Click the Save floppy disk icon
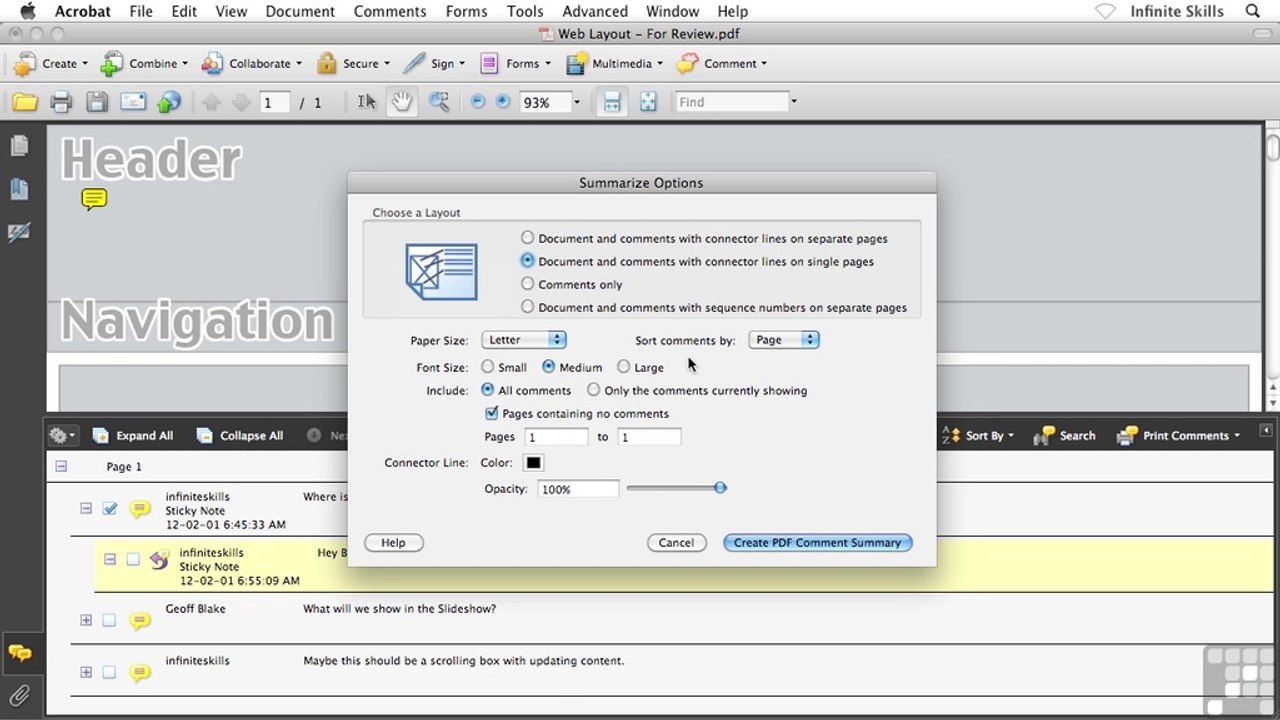Image resolution: width=1280 pixels, height=720 pixels. 96,102
